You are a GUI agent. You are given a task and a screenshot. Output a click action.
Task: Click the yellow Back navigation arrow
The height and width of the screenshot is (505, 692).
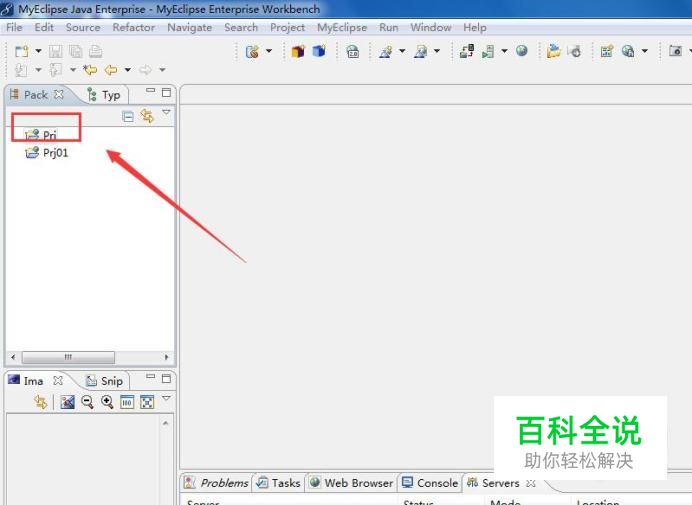111,70
